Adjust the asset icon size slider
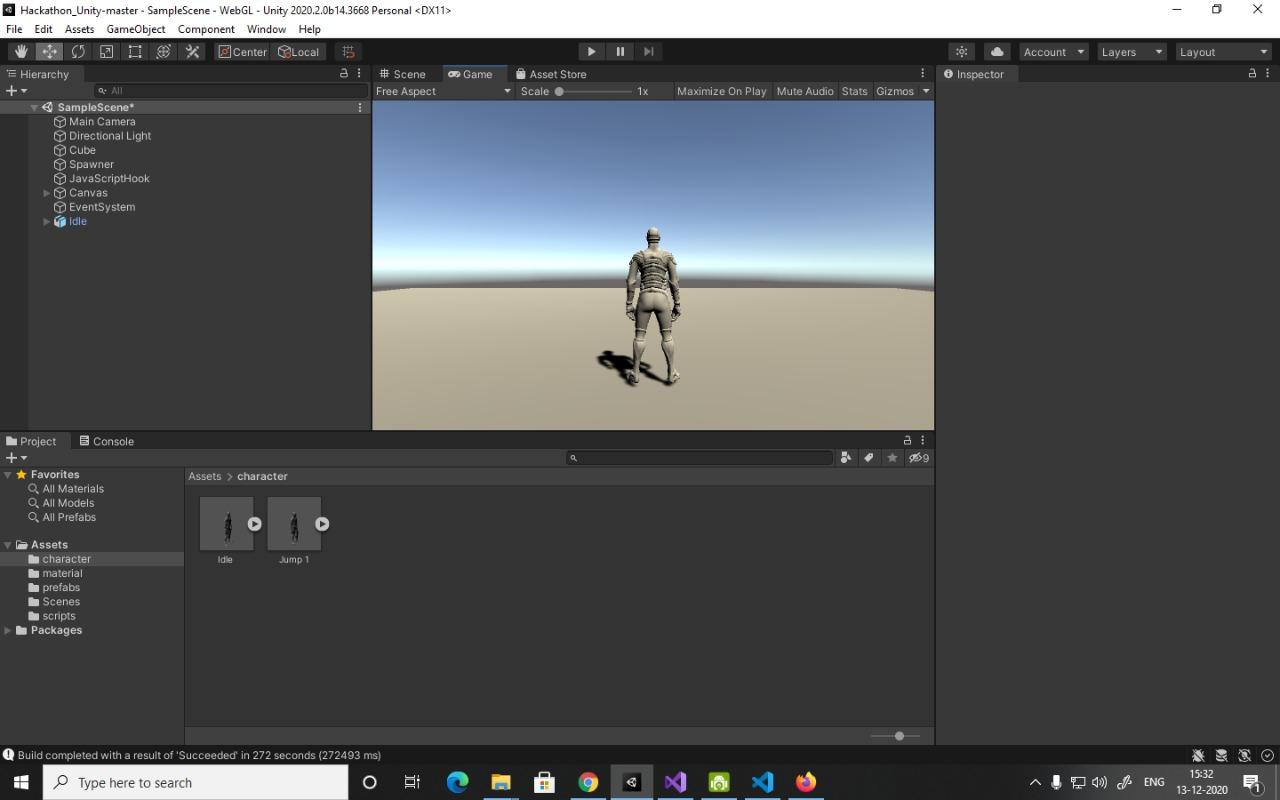 pyautogui.click(x=894, y=736)
